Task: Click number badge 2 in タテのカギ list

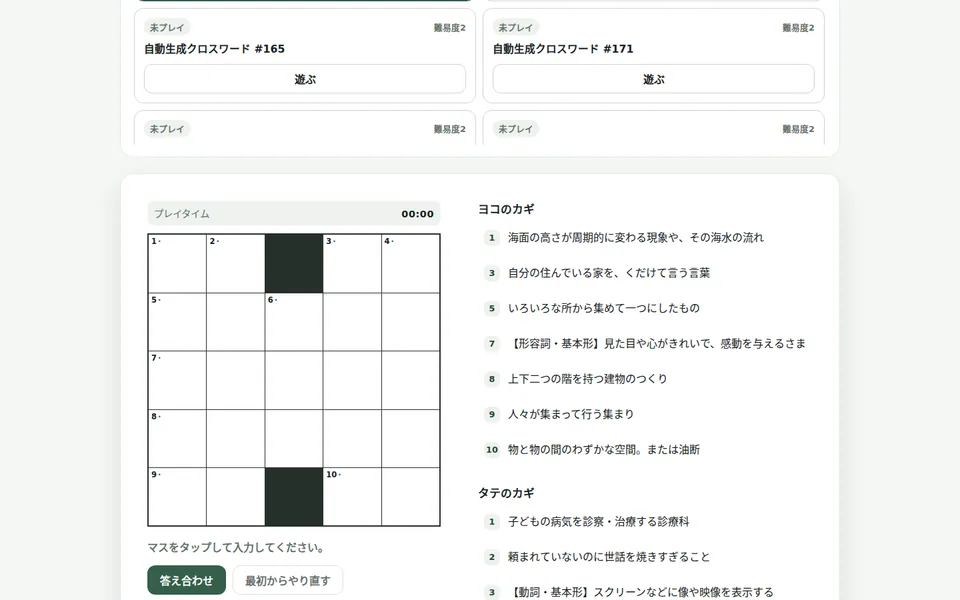Action: [492, 557]
